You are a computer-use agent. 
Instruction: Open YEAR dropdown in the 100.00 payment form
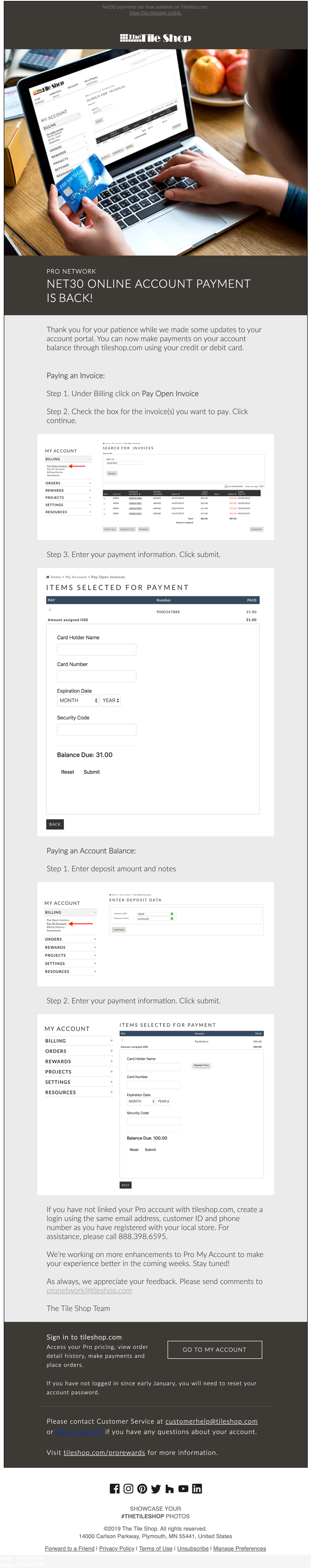coord(163,1101)
